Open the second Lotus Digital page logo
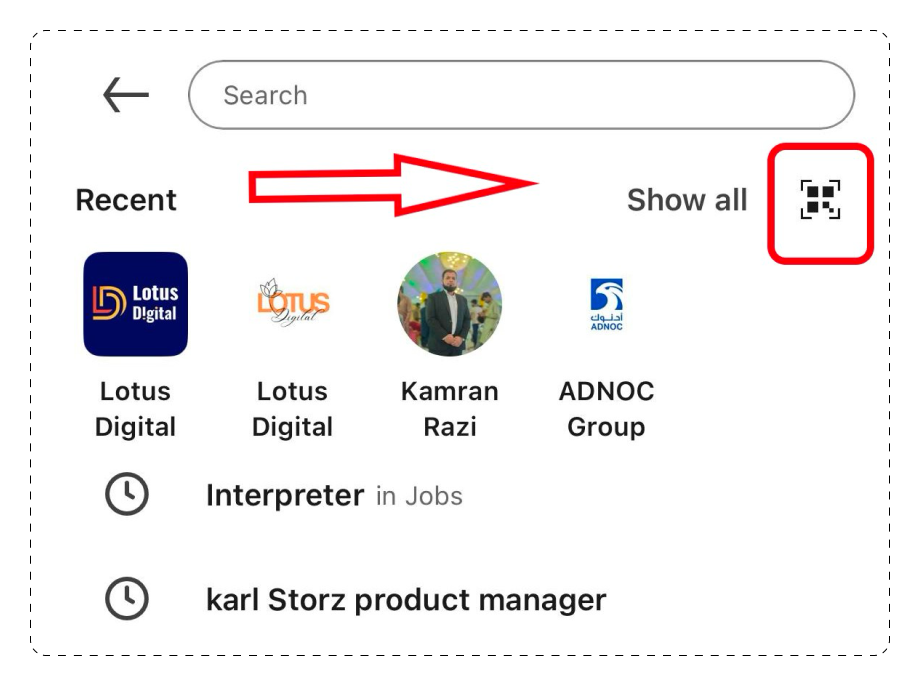This screenshot has width=920, height=686. pos(293,304)
